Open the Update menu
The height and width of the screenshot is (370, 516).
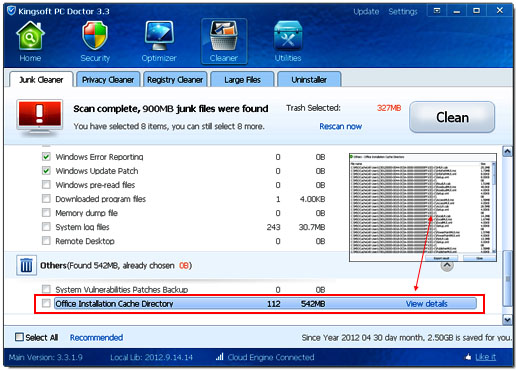(366, 12)
